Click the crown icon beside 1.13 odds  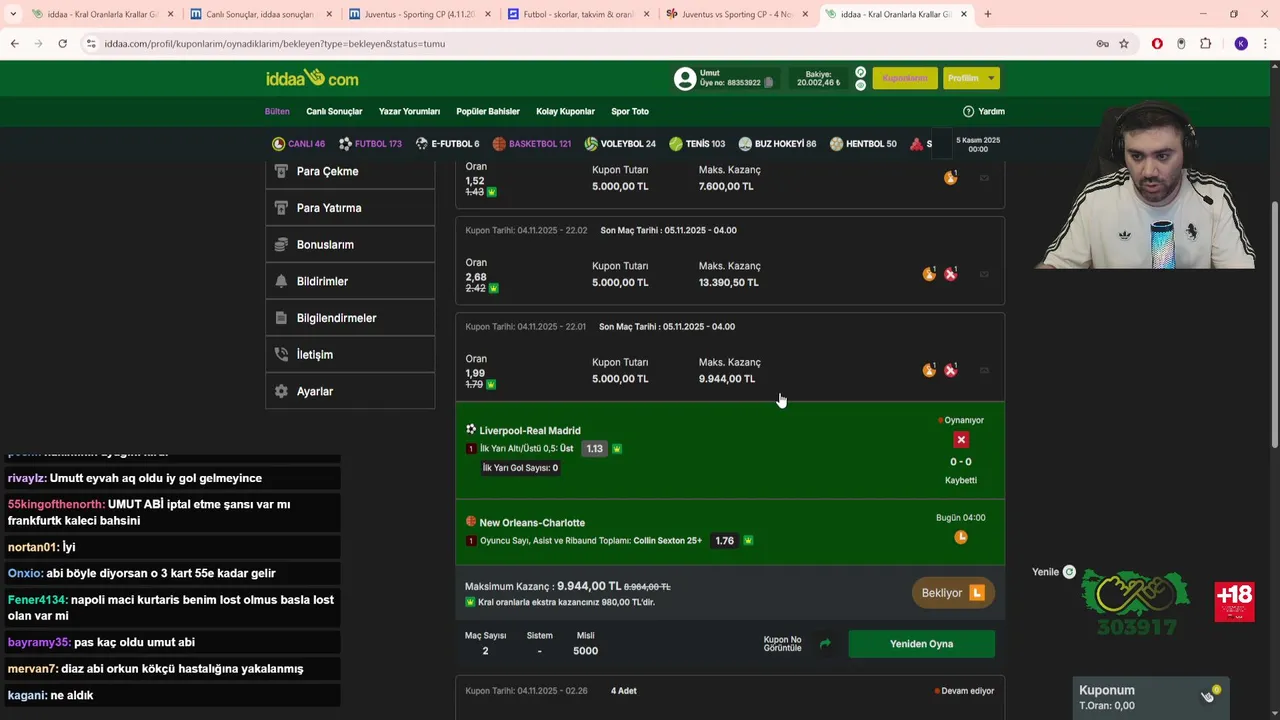tap(617, 449)
